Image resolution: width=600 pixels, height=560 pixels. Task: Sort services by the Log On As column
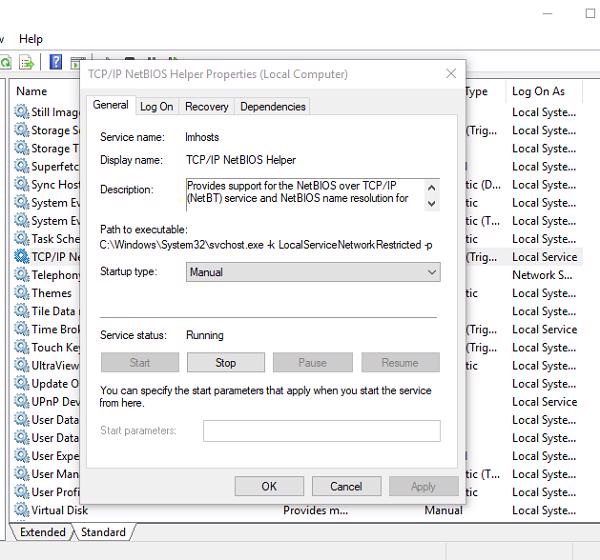coord(540,91)
